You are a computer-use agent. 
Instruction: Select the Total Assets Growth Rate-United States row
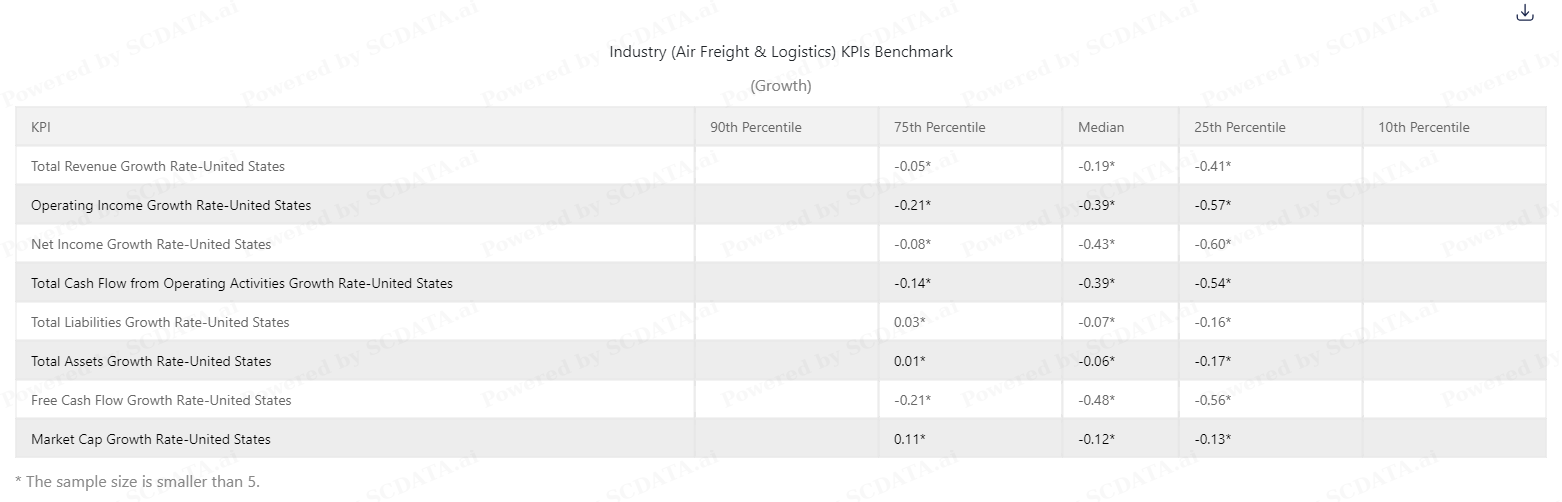point(781,361)
